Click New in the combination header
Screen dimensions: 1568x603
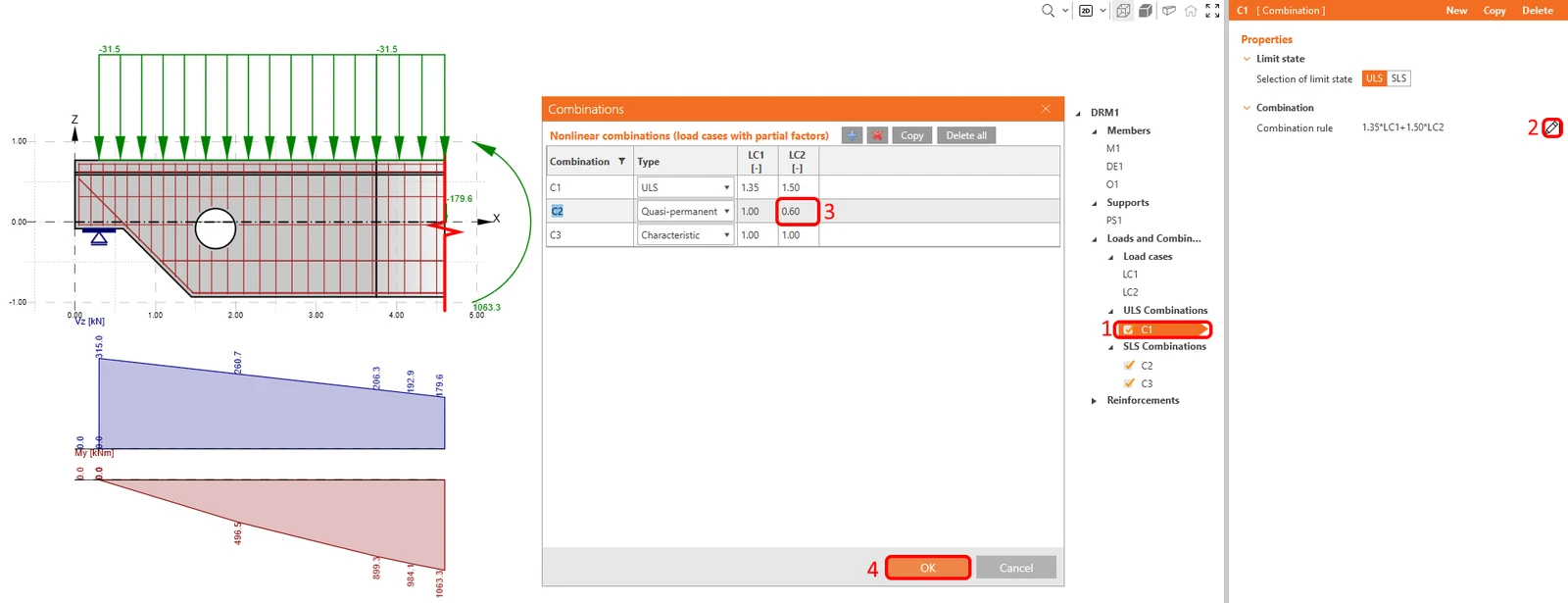coord(1456,11)
